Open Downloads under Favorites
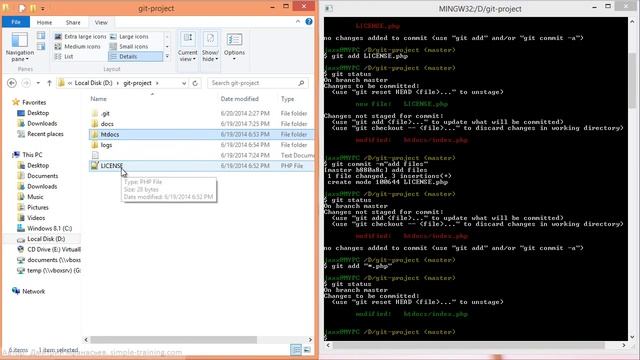640x360 pixels. coord(42,124)
